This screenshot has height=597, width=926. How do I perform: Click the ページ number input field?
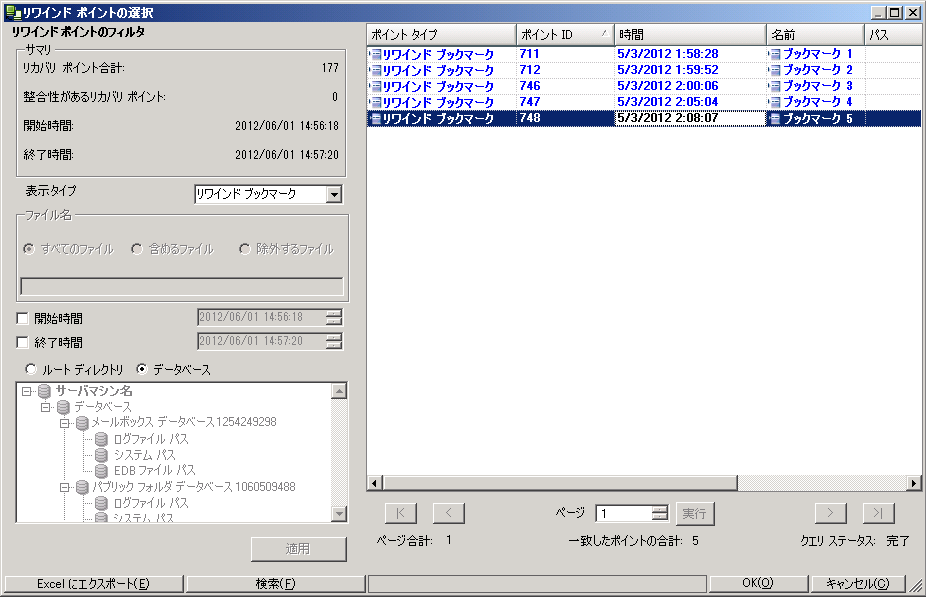pyautogui.click(x=624, y=513)
